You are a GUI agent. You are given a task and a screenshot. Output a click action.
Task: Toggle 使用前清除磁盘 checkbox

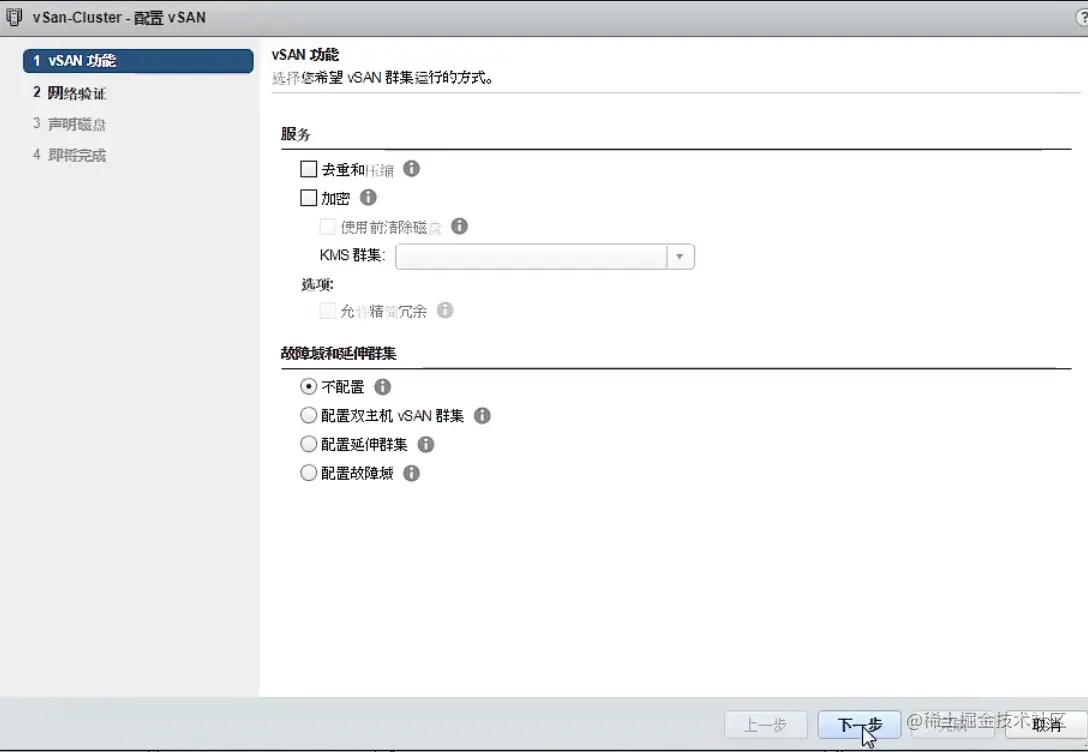[328, 227]
